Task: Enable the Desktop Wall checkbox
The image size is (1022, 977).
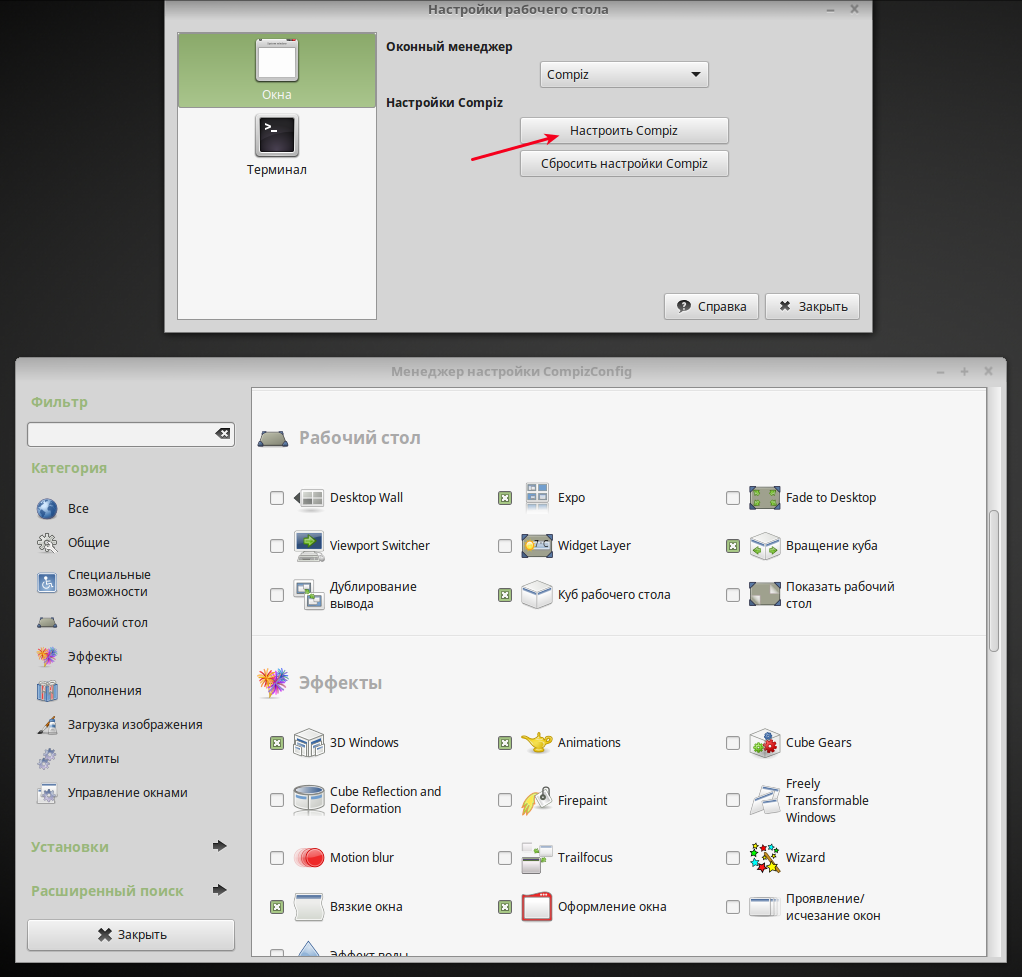Action: (277, 498)
